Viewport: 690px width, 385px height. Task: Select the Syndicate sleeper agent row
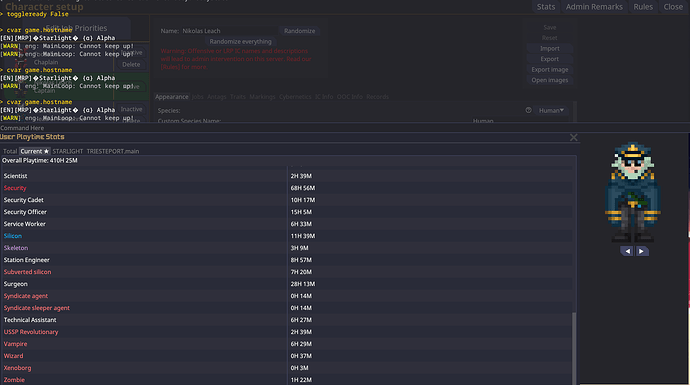tap(287, 308)
